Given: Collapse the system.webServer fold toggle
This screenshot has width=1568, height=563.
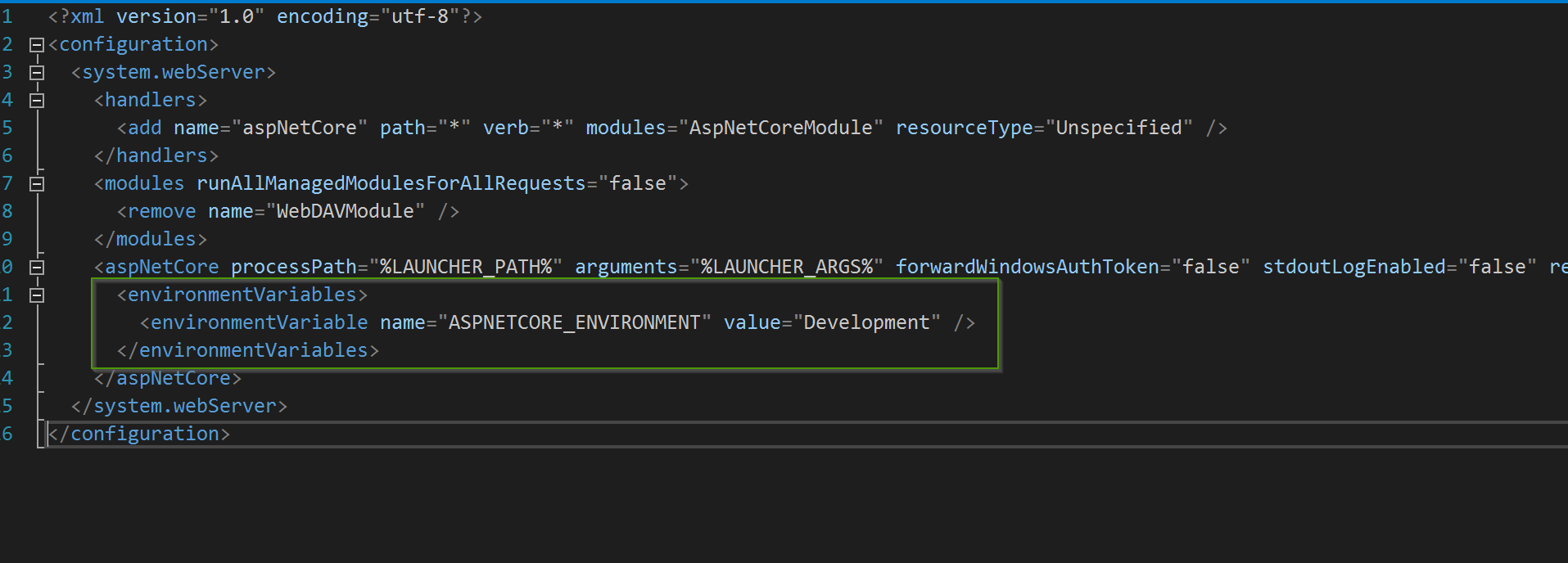Looking at the screenshot, I should [37, 73].
